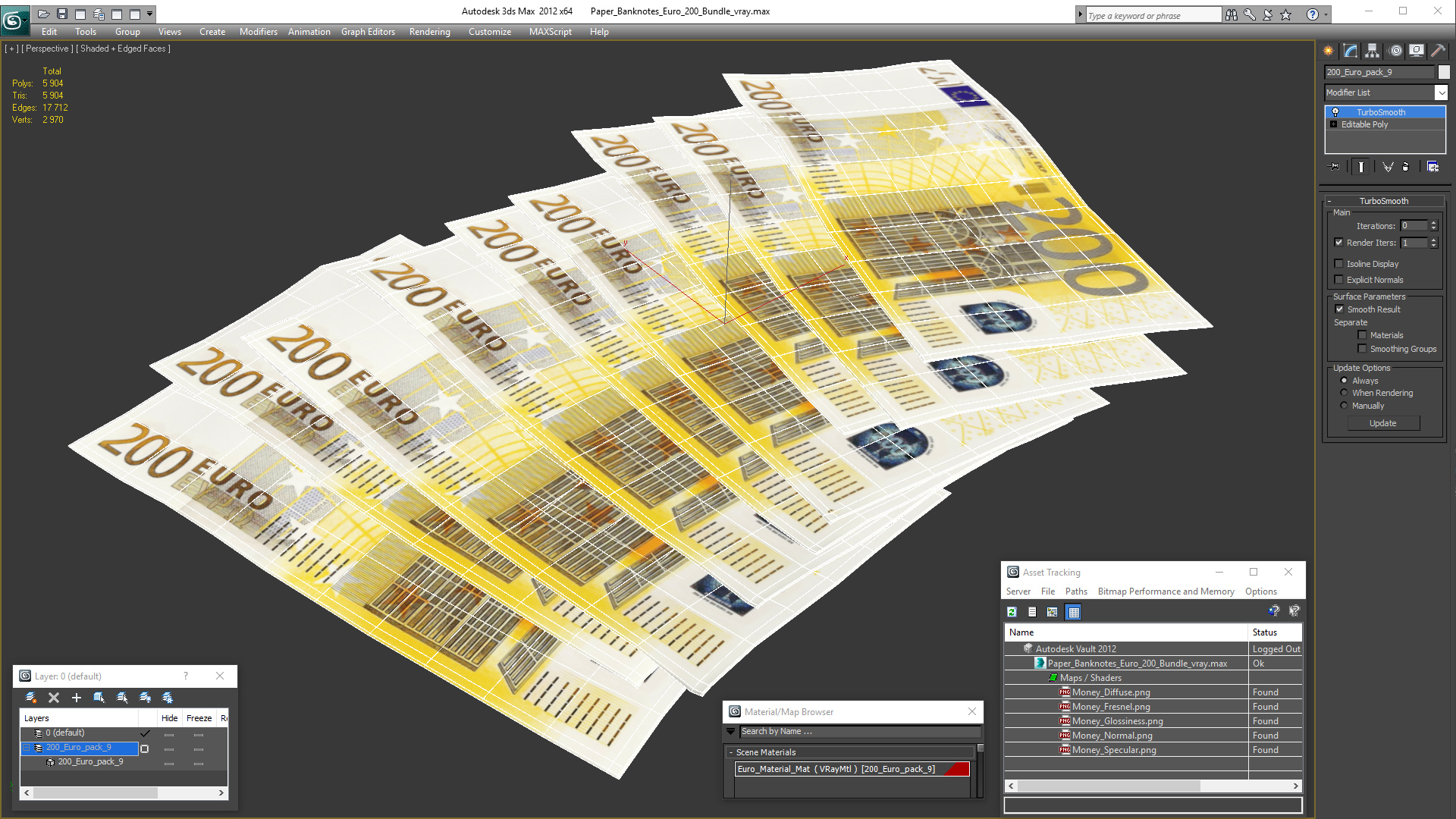Collapse 200_Euro_pack_9 layer in Layers list
Viewport: 1456px width, 819px height.
(x=27, y=748)
